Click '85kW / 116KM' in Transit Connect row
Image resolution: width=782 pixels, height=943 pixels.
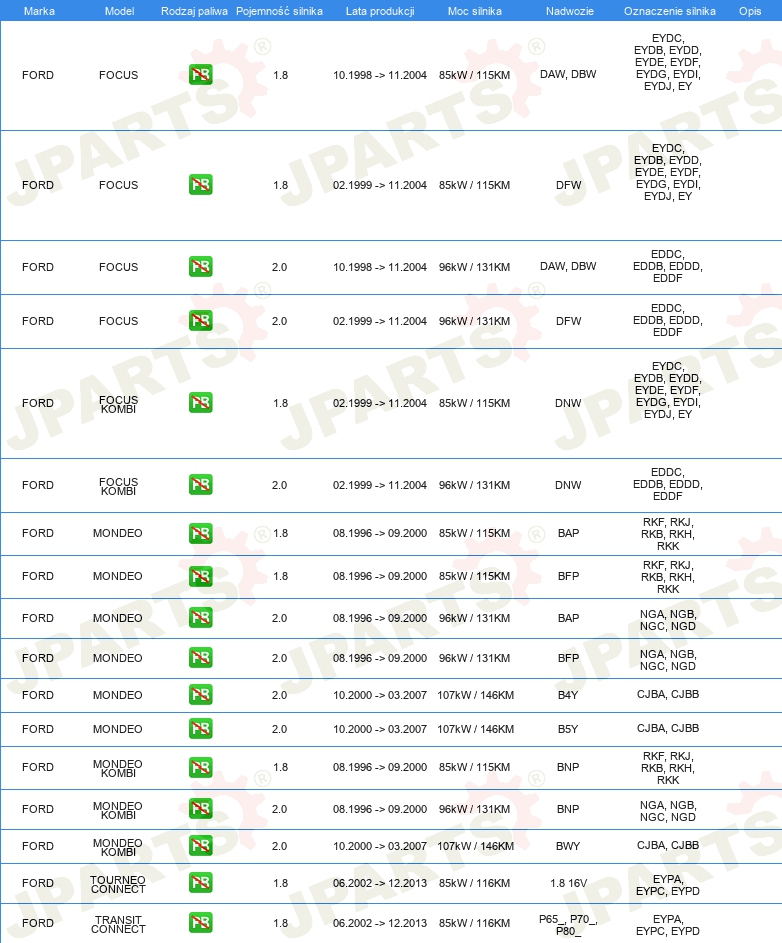(474, 923)
